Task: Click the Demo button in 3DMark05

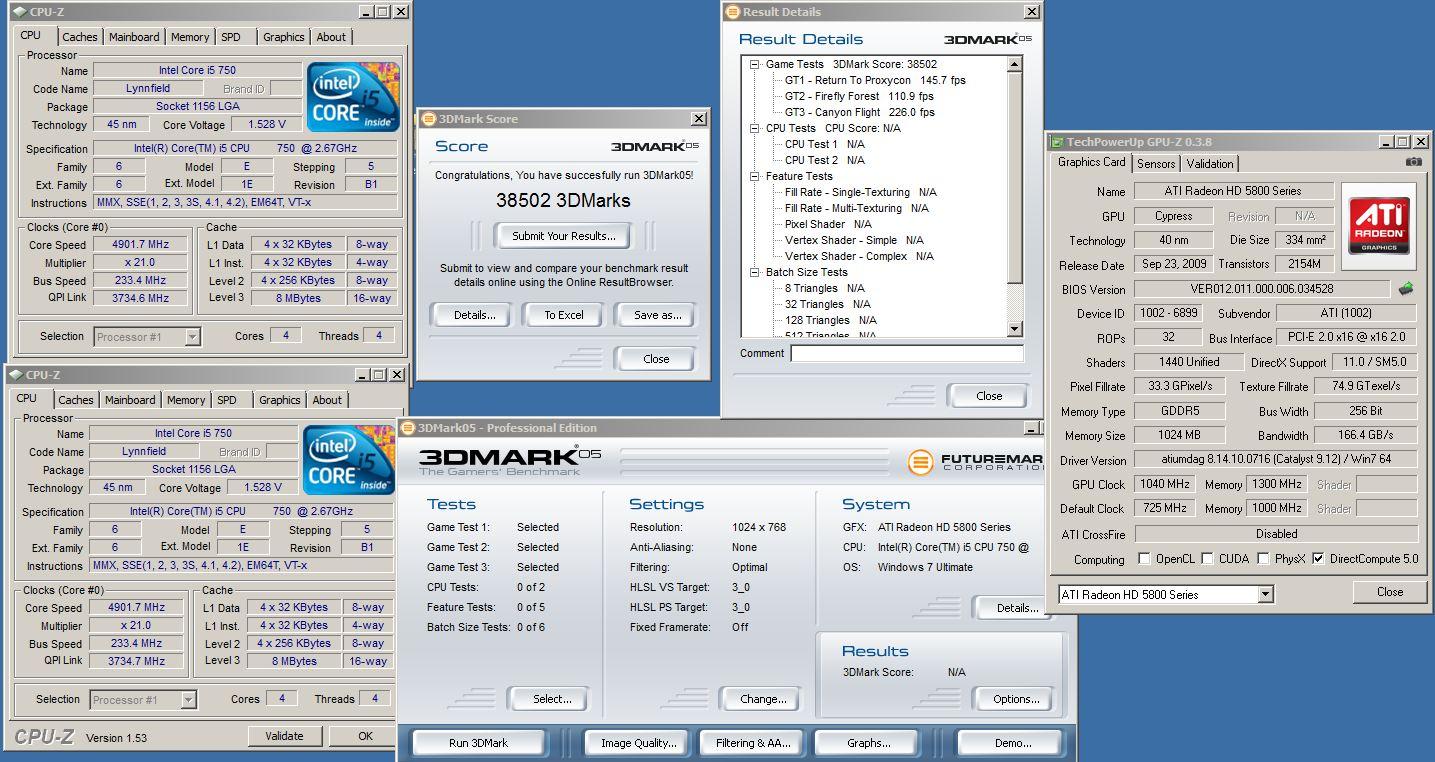Action: click(1012, 743)
